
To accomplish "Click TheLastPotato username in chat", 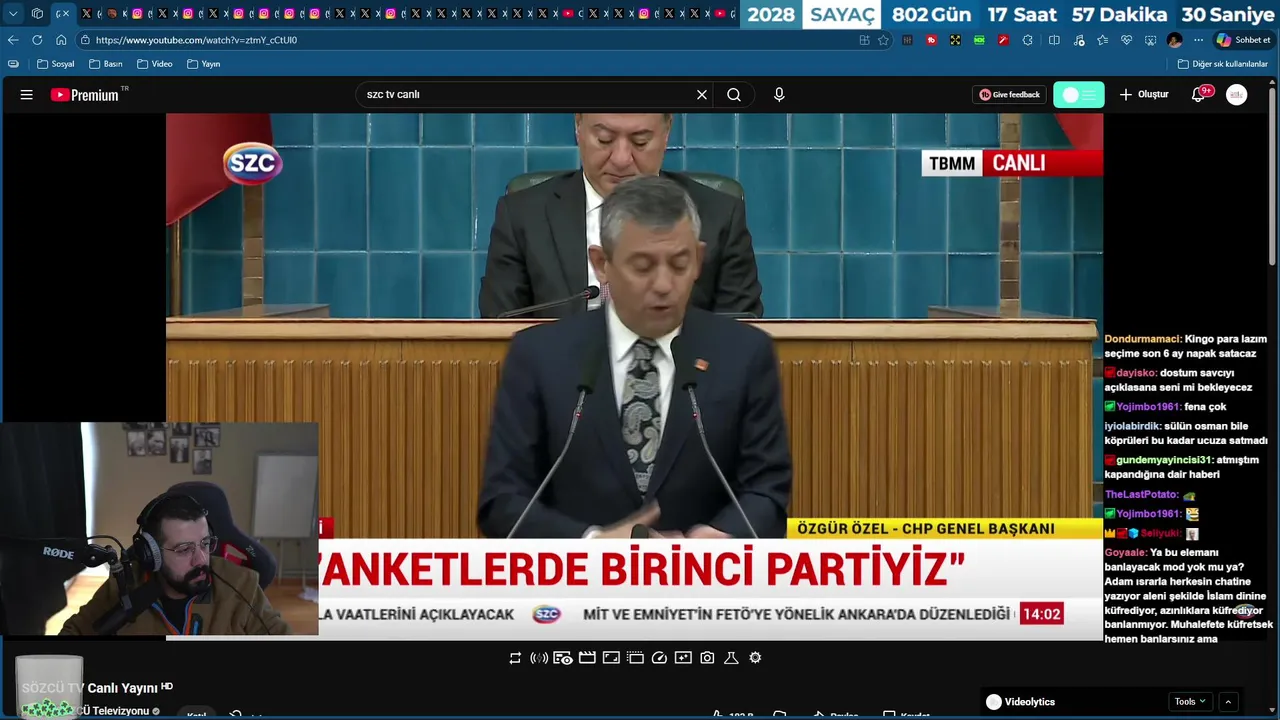I will click(1142, 495).
